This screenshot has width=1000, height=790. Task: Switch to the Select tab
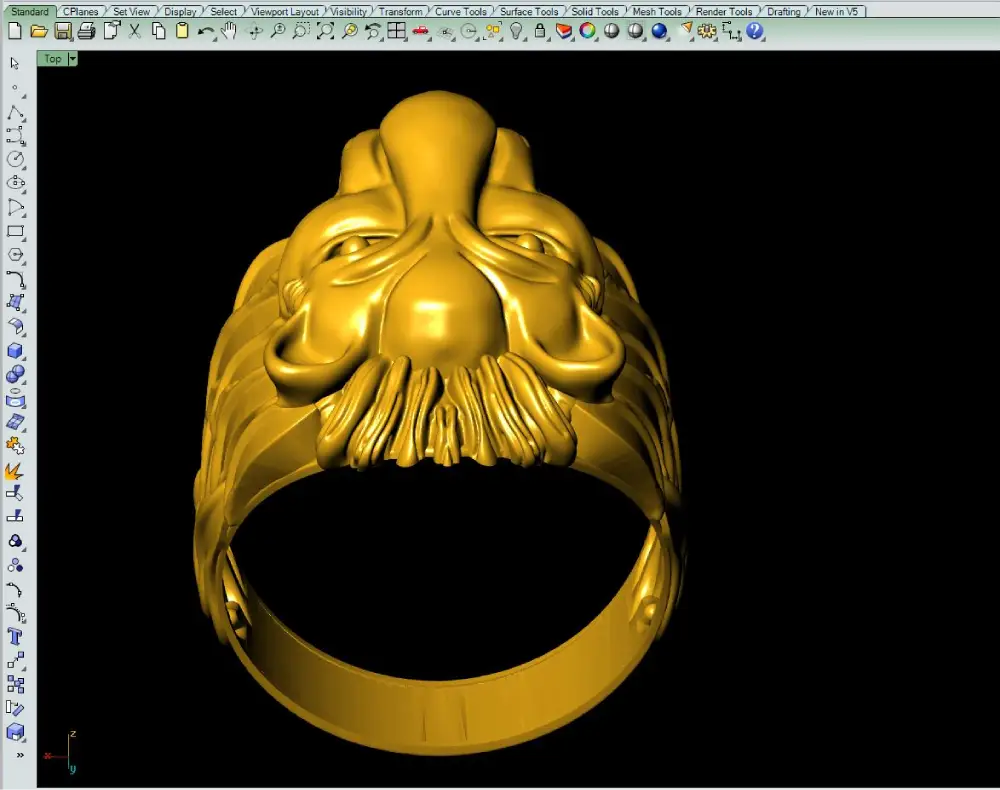coord(223,11)
